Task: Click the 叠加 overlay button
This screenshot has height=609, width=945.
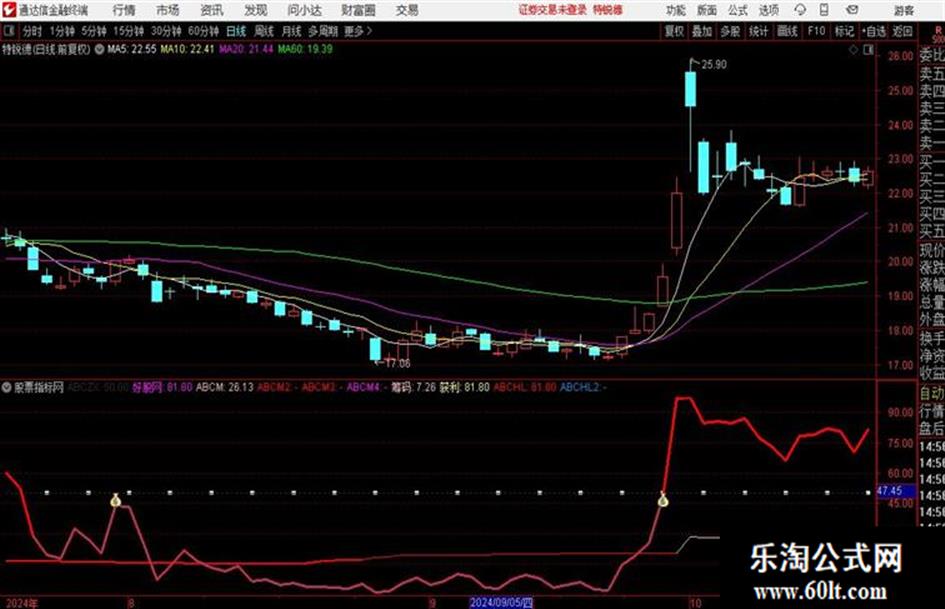Action: [702, 31]
